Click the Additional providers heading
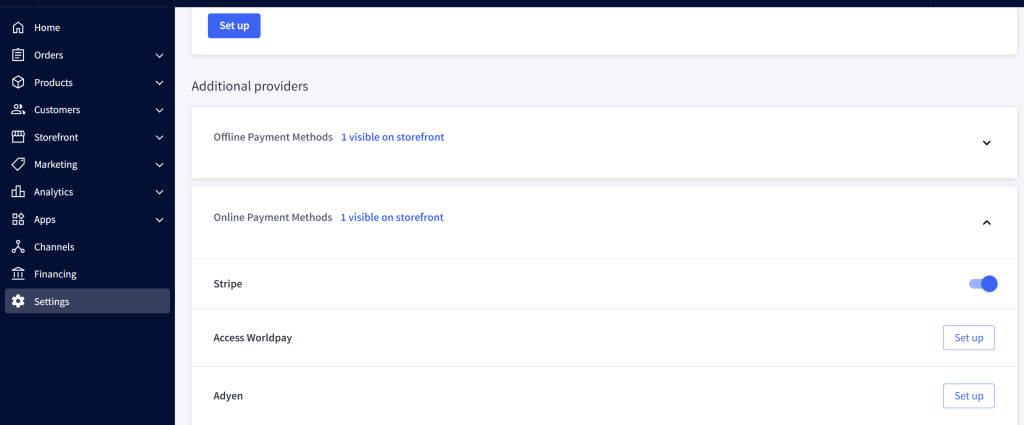The height and width of the screenshot is (425, 1024). pos(250,86)
